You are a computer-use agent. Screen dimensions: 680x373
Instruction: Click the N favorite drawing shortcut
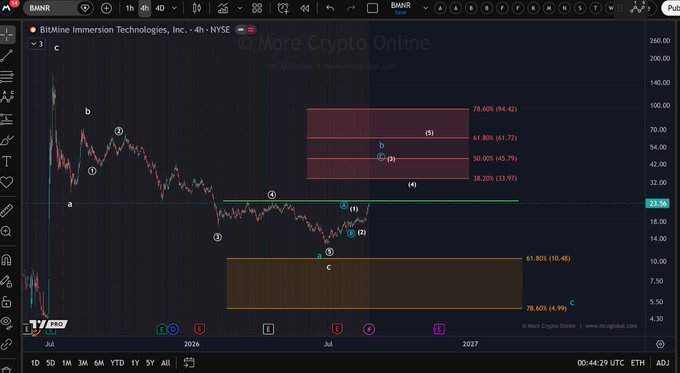(565, 8)
